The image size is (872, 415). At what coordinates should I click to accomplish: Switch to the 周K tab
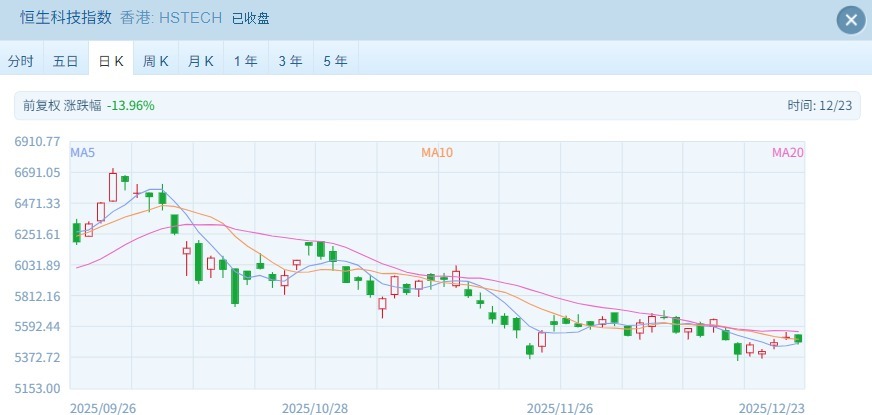156,61
